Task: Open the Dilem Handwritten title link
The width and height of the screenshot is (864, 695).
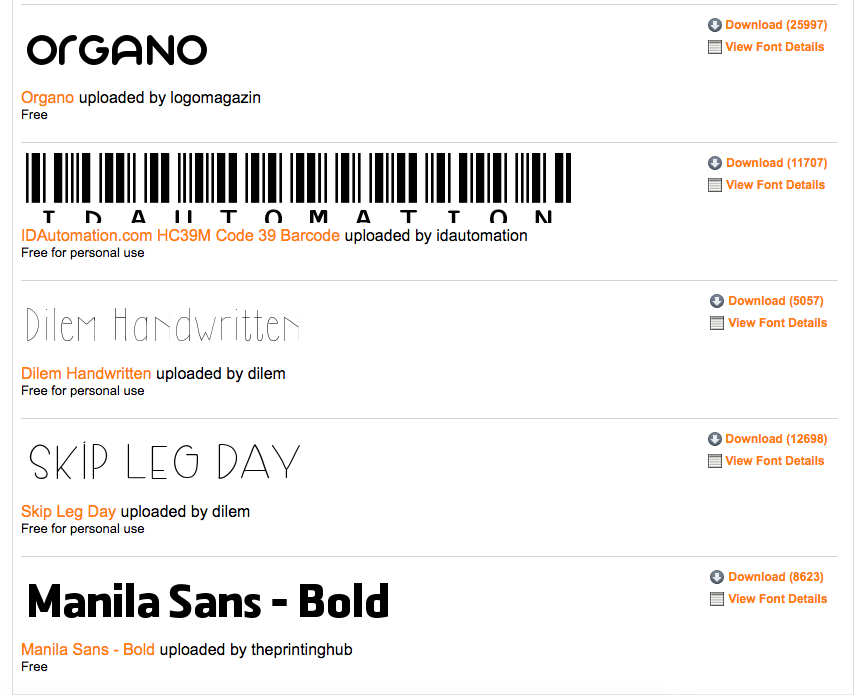Action: coord(86,373)
